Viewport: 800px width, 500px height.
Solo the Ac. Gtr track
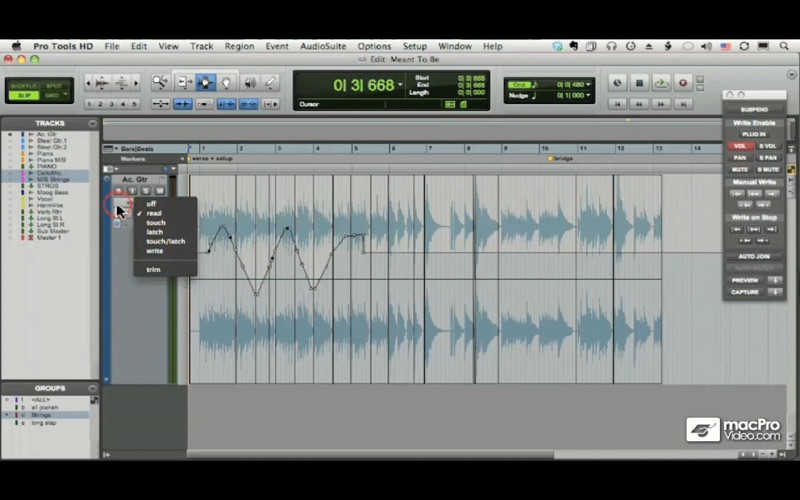pos(145,191)
